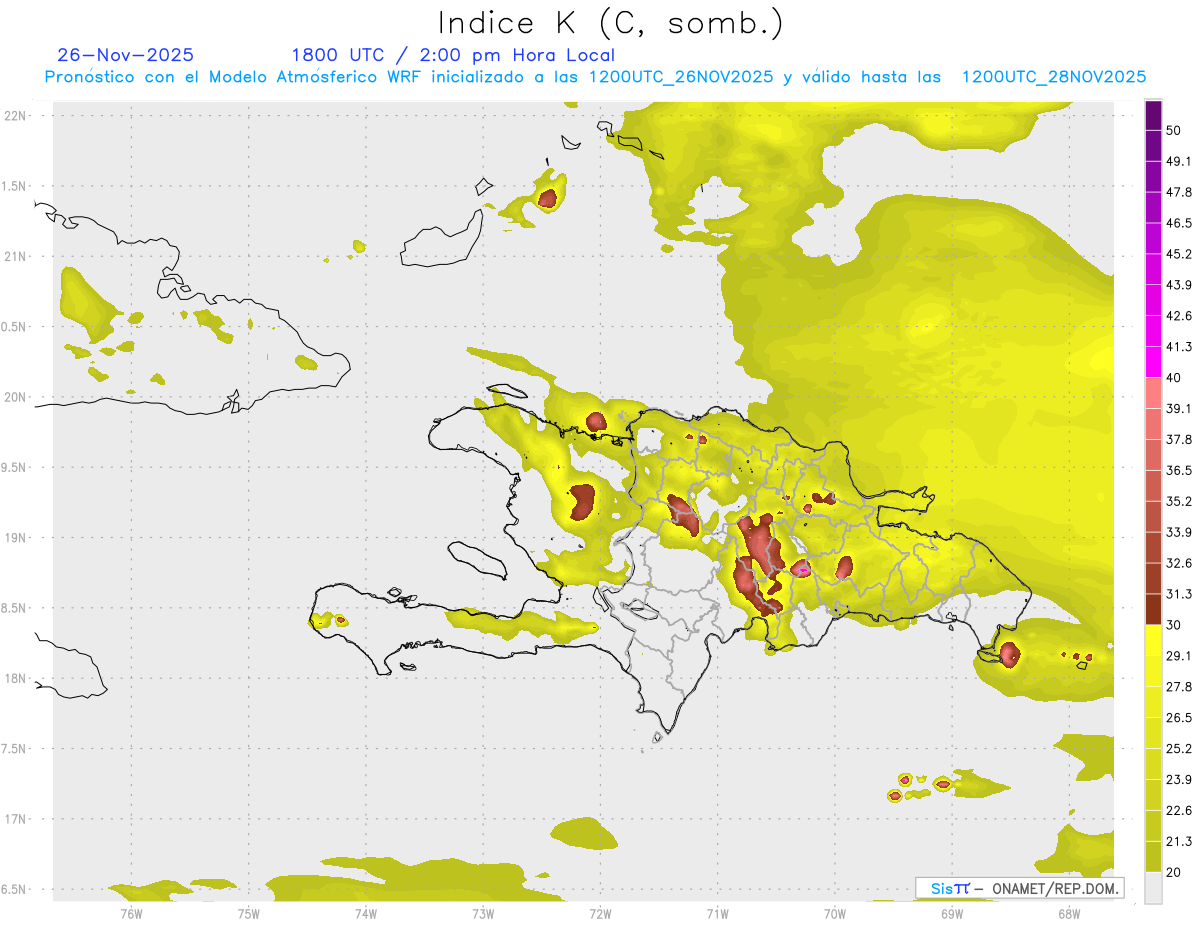Click the "37.8" color scale value
The image size is (1200, 927).
coord(1179,439)
